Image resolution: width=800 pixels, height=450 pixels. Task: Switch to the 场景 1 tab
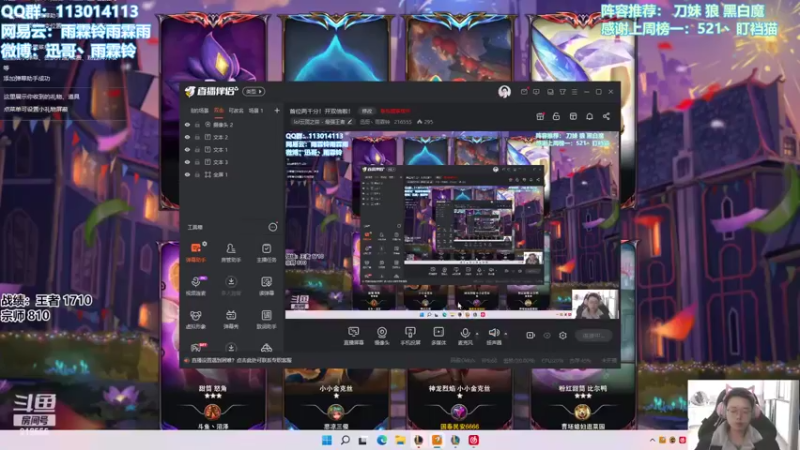click(256, 111)
